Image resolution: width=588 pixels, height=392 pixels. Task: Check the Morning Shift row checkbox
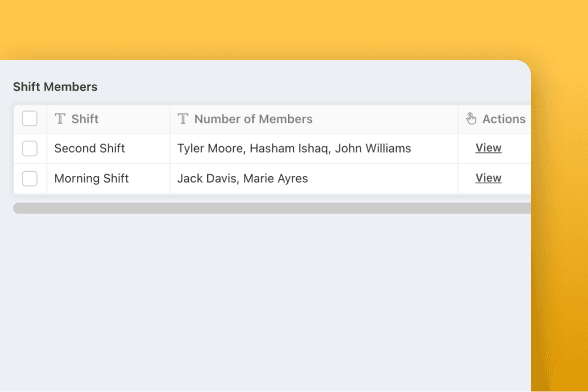30,179
